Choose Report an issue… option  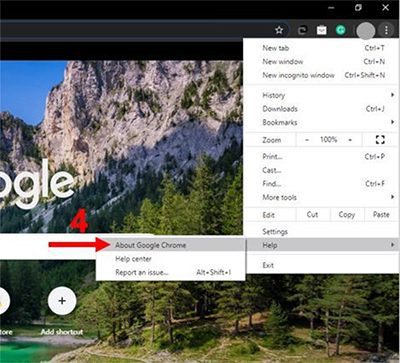171,273
